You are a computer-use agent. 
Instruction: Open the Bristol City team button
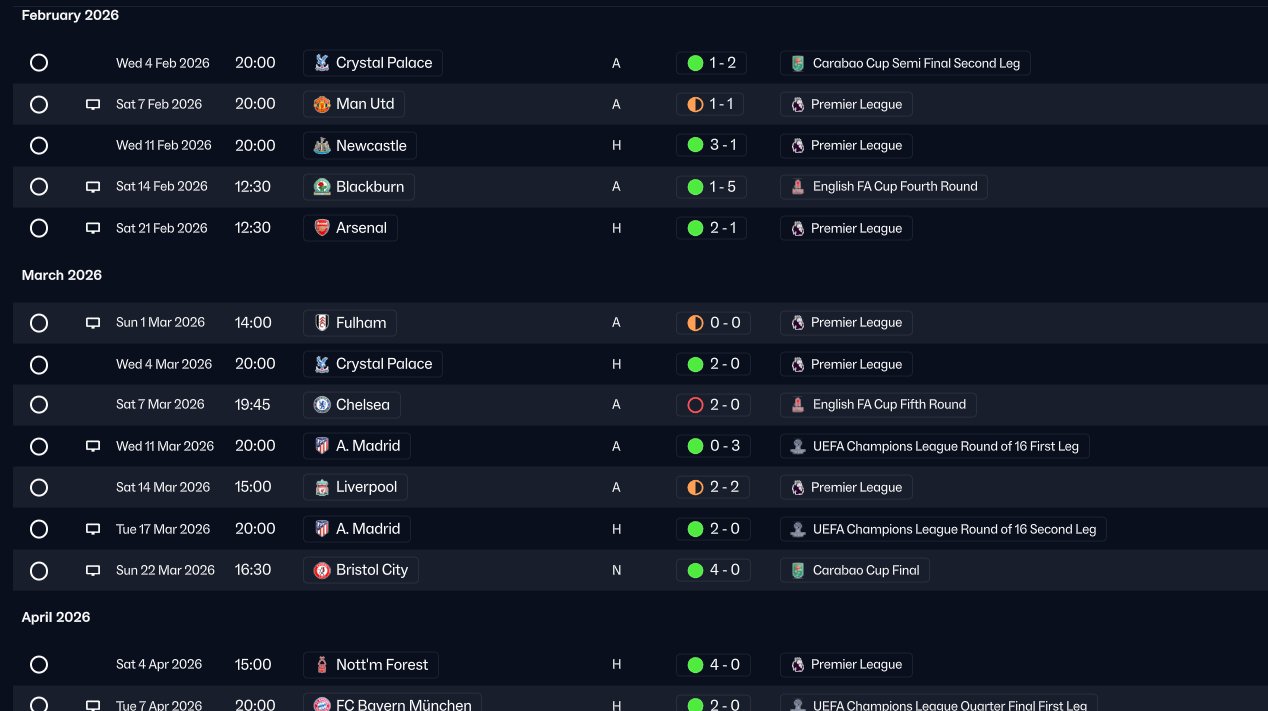361,570
